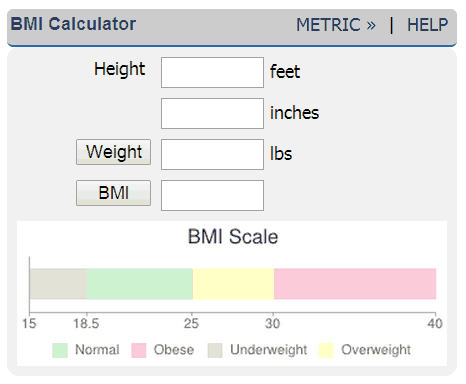Click the Underweight segment of BMI bar

(58, 284)
